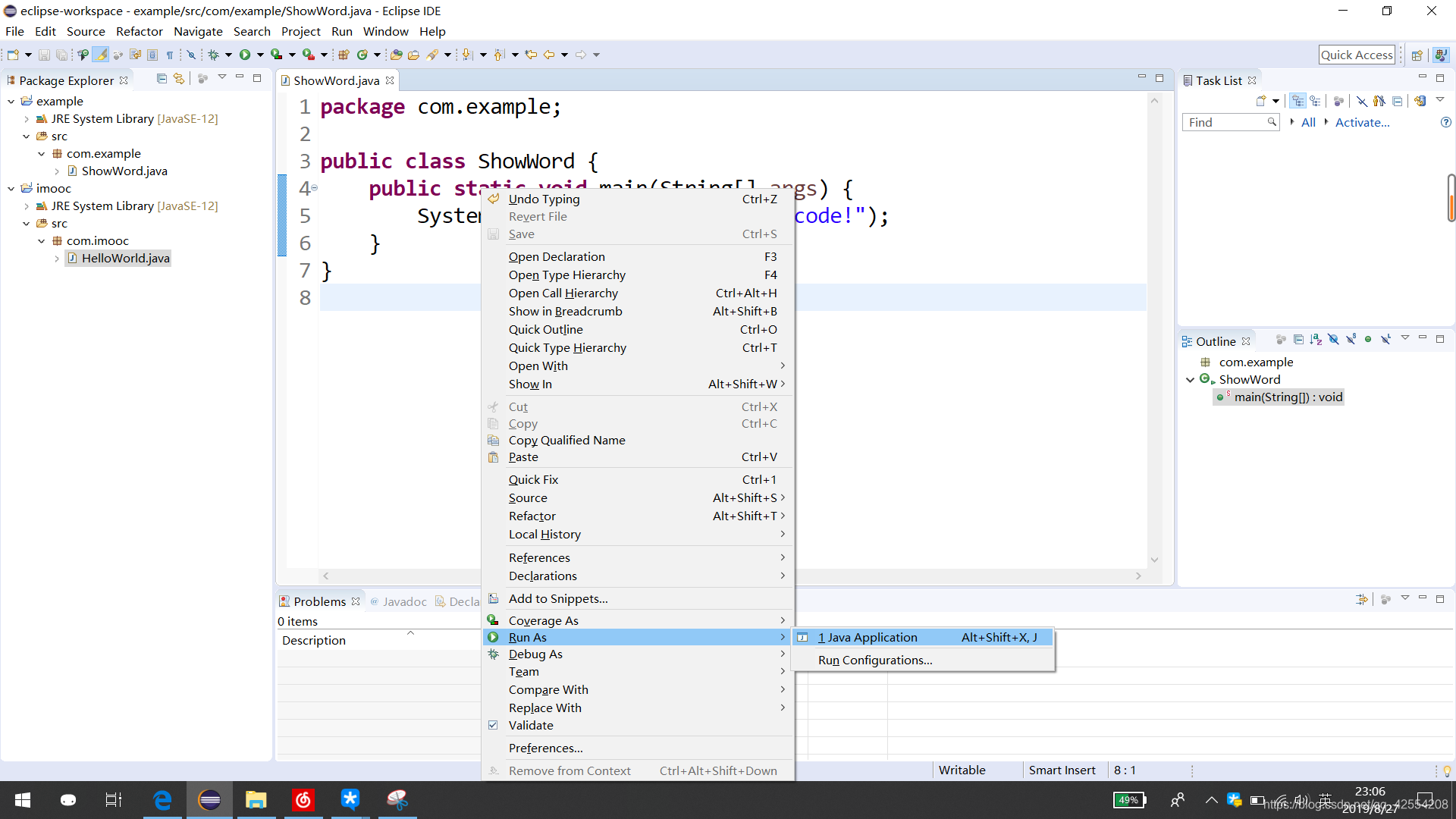The width and height of the screenshot is (1456, 819).
Task: Collapse com.imooc package node
Action: pos(42,241)
